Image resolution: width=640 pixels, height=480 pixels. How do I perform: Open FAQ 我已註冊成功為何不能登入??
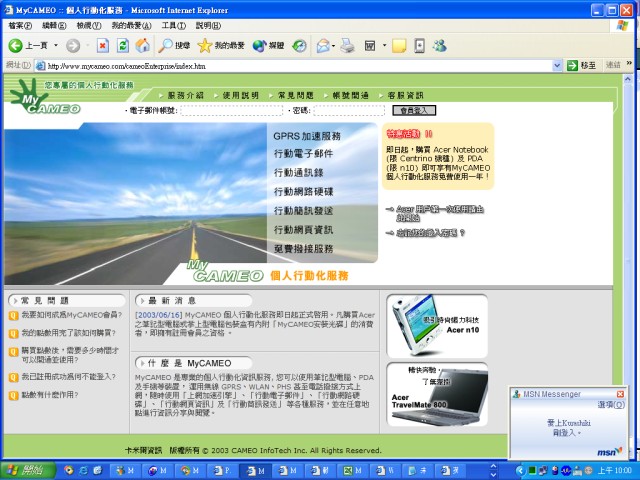click(x=68, y=376)
